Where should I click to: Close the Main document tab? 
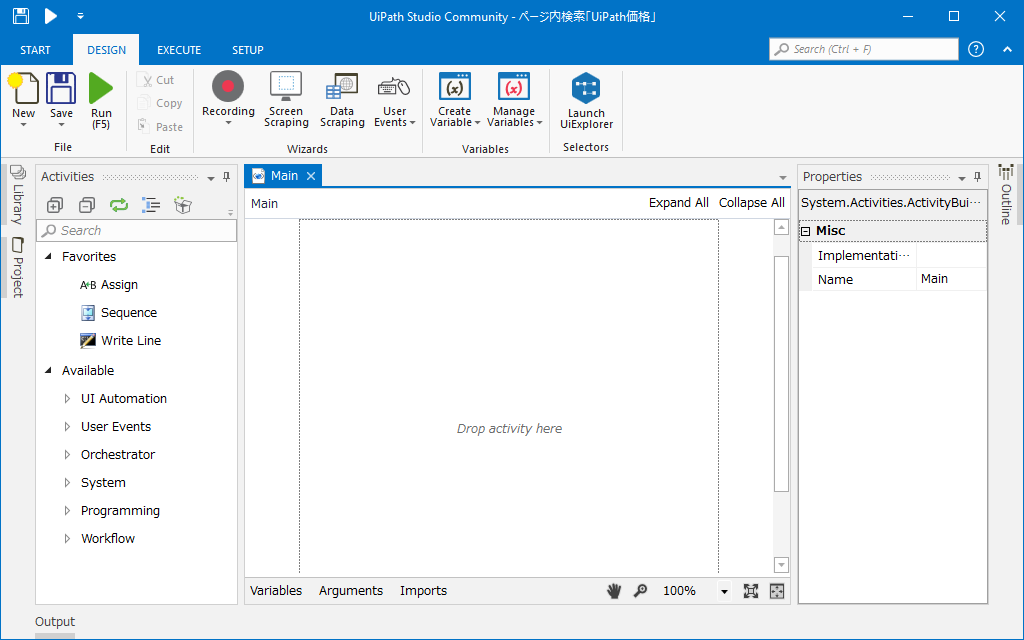click(x=311, y=176)
